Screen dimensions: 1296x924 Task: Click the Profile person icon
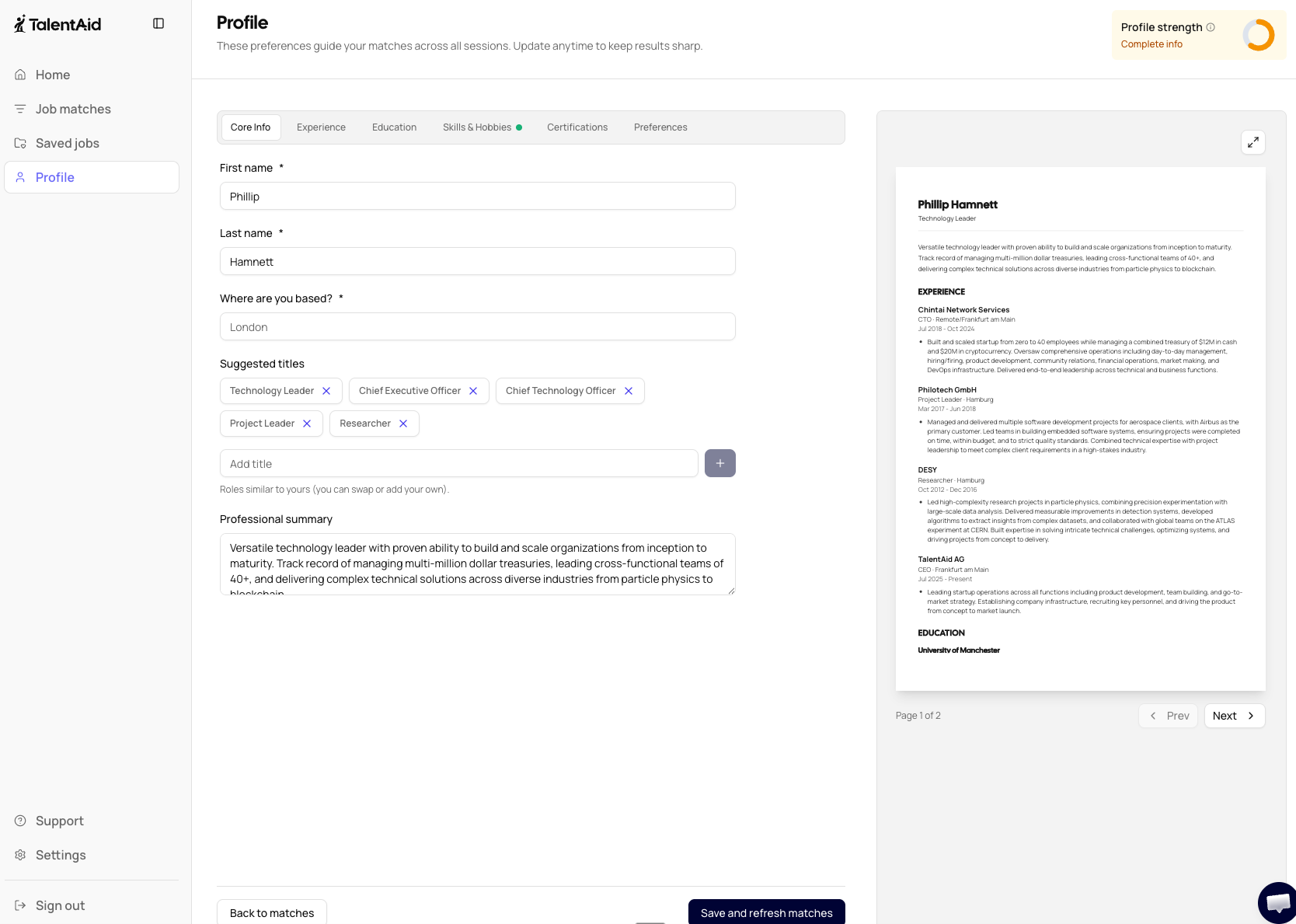pos(20,177)
